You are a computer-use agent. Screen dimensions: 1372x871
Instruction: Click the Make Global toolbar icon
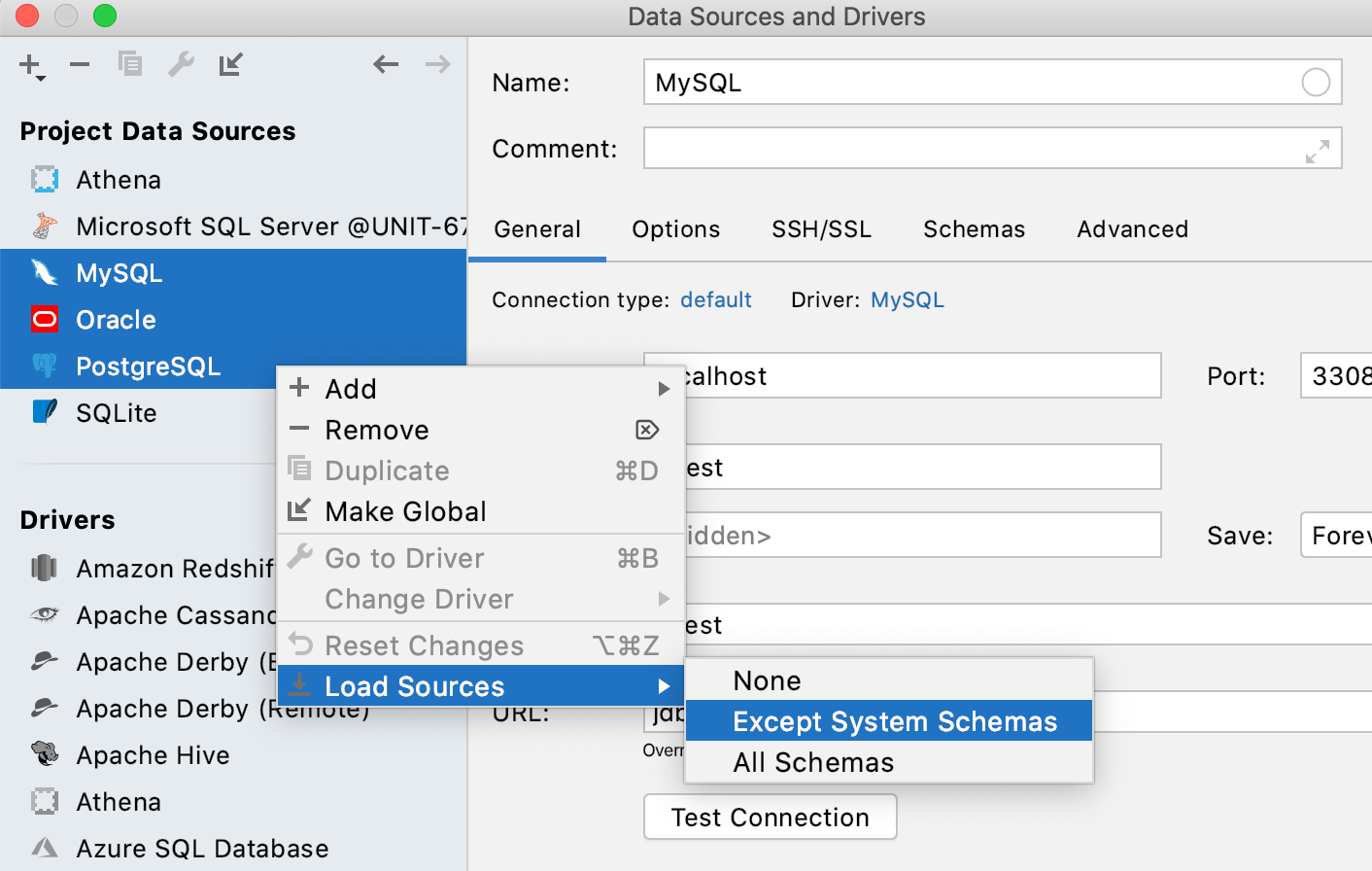tap(231, 64)
